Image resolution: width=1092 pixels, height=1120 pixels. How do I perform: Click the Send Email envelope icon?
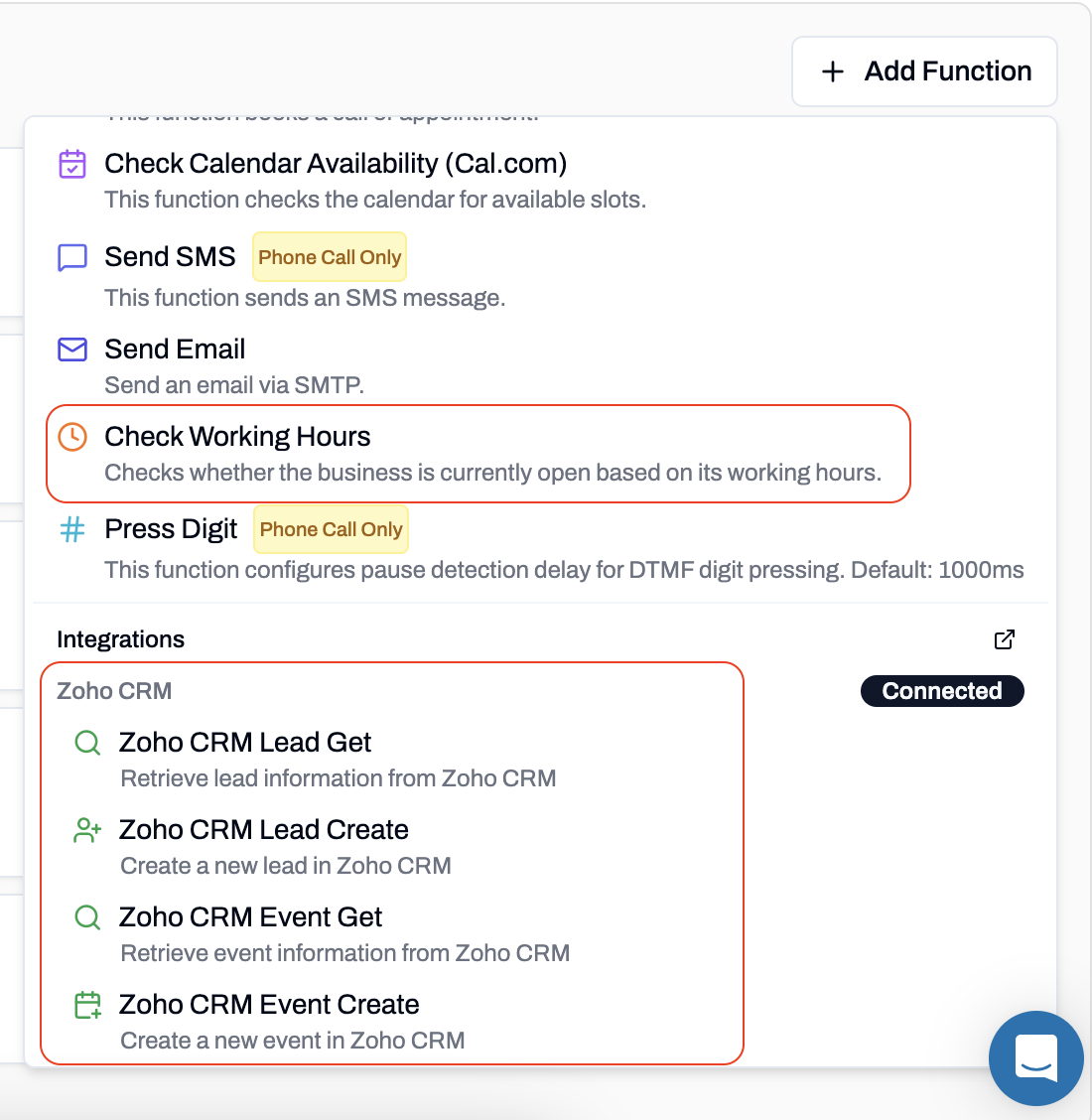click(71, 350)
